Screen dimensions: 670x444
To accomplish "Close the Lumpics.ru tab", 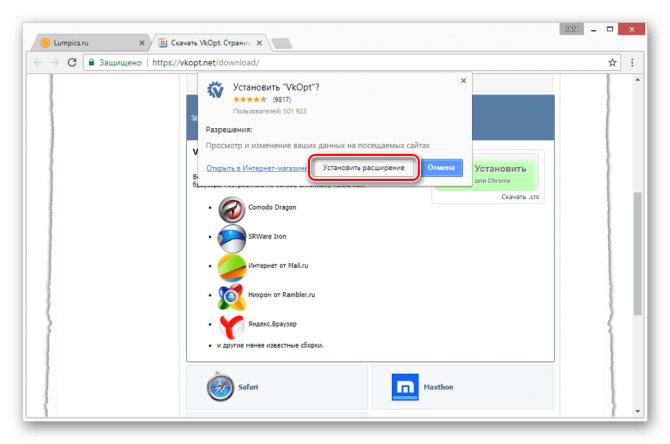I will click(142, 43).
